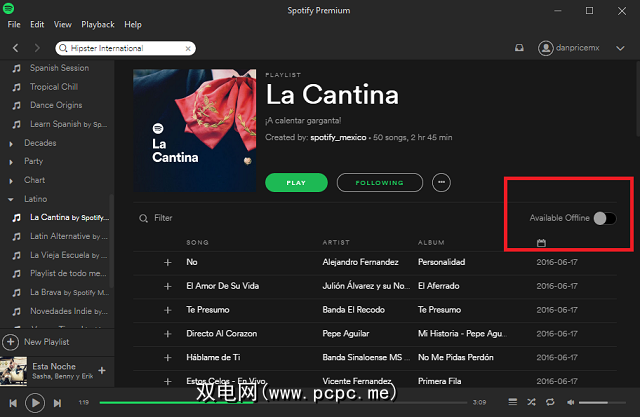The height and width of the screenshot is (417, 640).
Task: Skip to previous track
Action: click(13, 403)
